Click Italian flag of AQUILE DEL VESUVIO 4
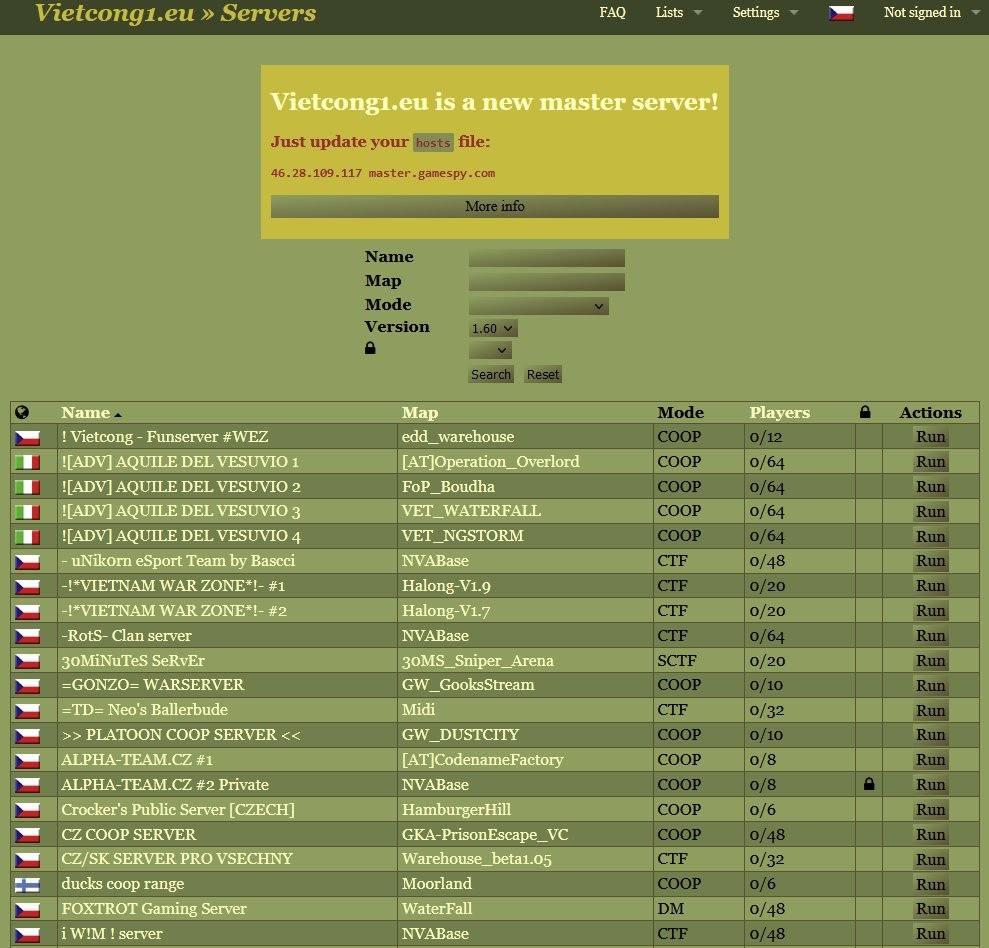Image resolution: width=989 pixels, height=948 pixels. [x=27, y=537]
